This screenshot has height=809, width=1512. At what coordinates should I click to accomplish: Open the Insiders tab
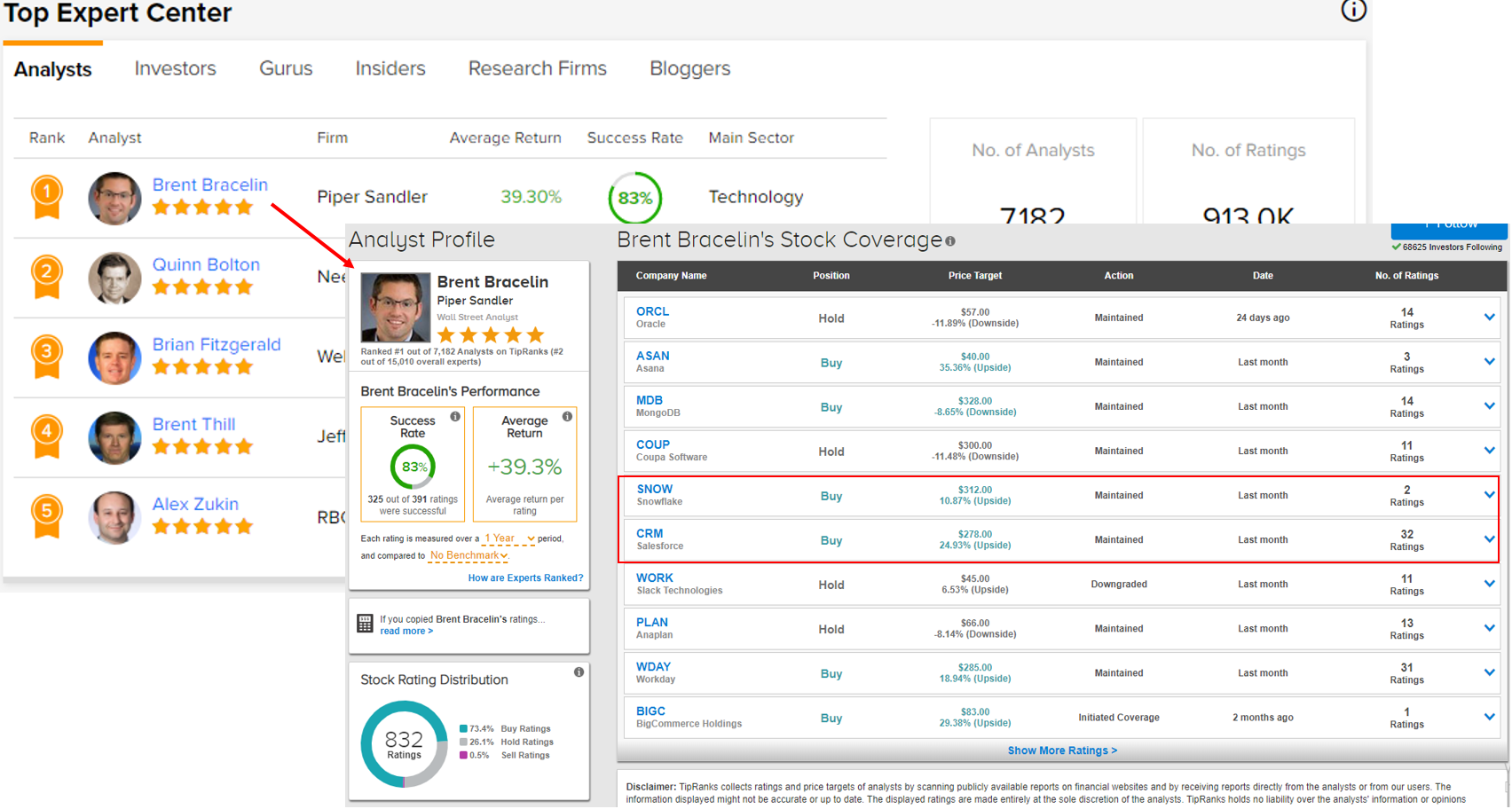[390, 68]
